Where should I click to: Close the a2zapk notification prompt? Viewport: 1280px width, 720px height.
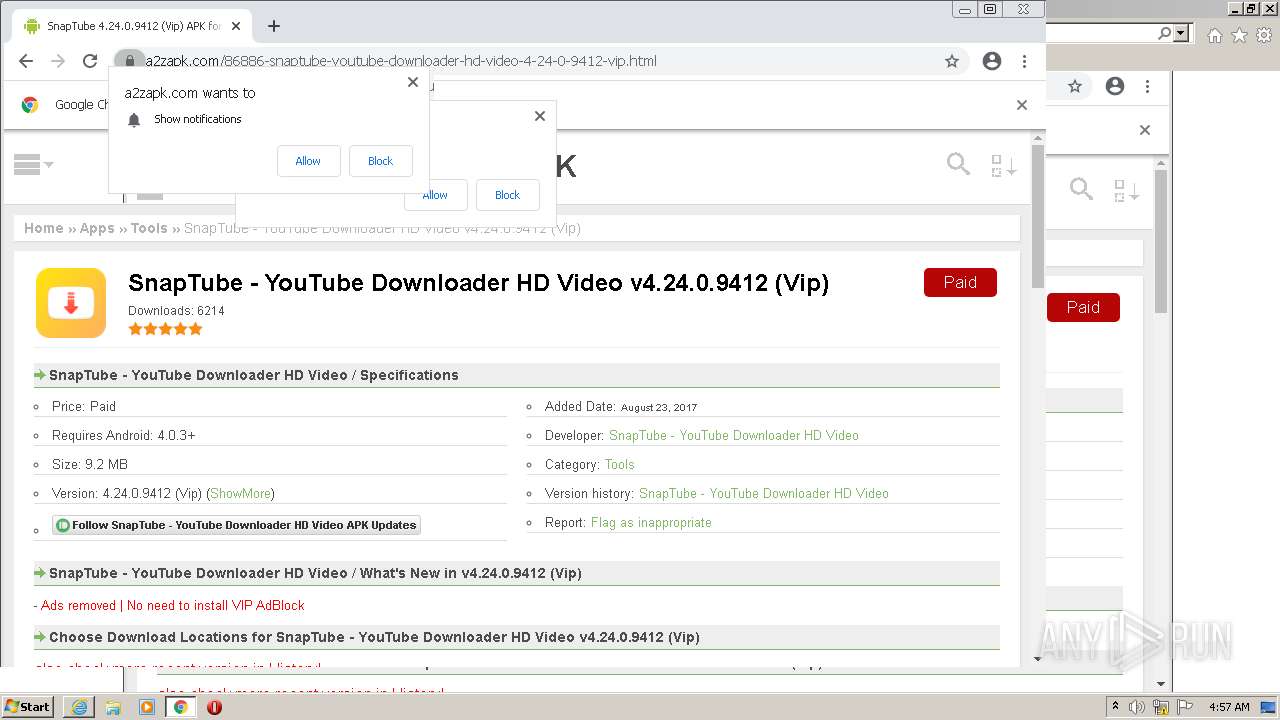coord(413,82)
